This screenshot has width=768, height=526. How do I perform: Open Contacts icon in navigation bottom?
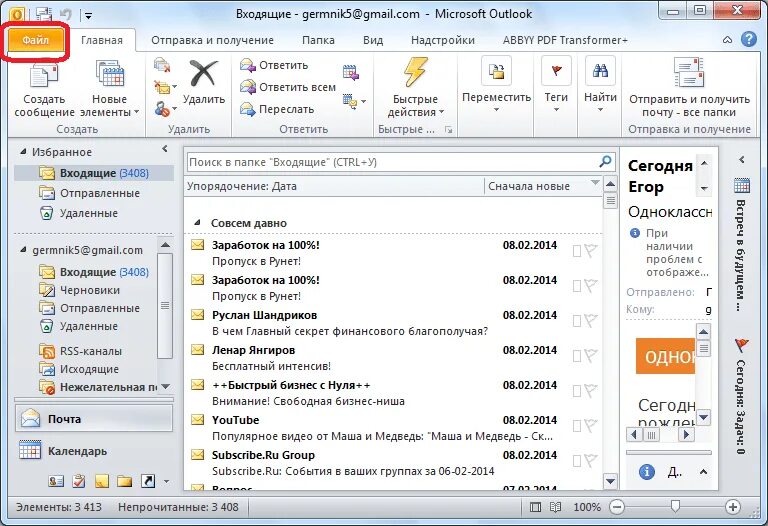[x=56, y=481]
